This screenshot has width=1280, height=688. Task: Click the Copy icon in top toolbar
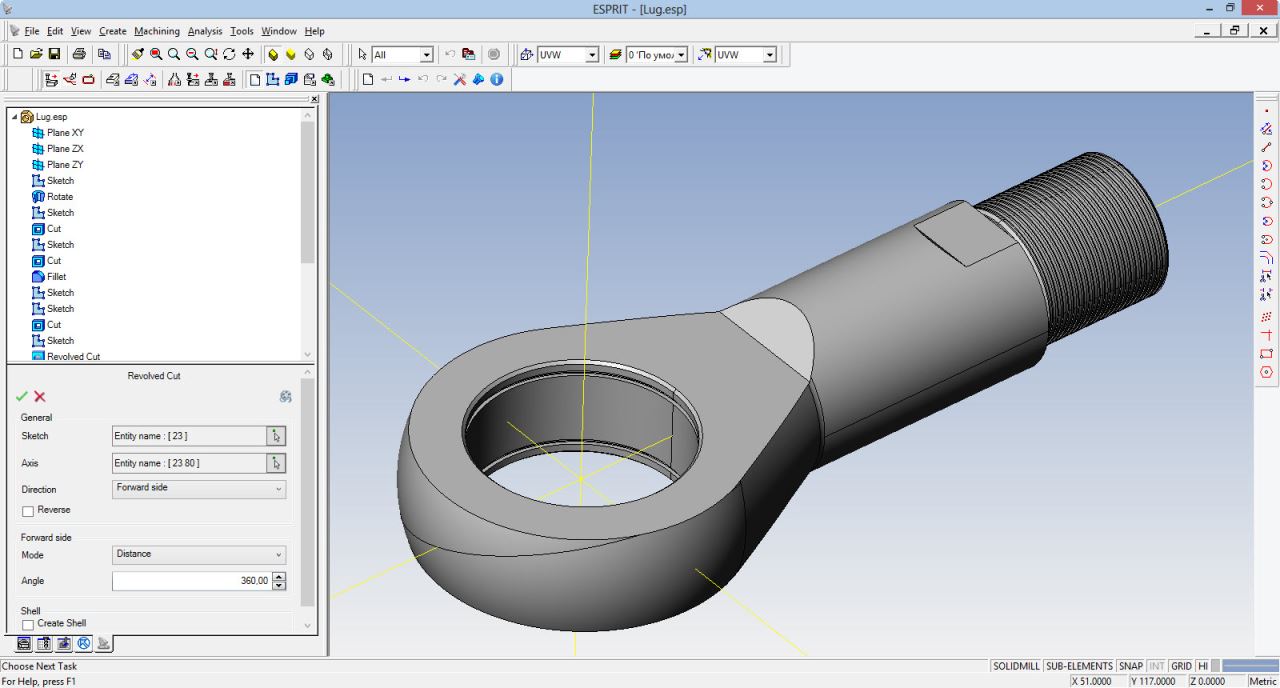pyautogui.click(x=104, y=54)
